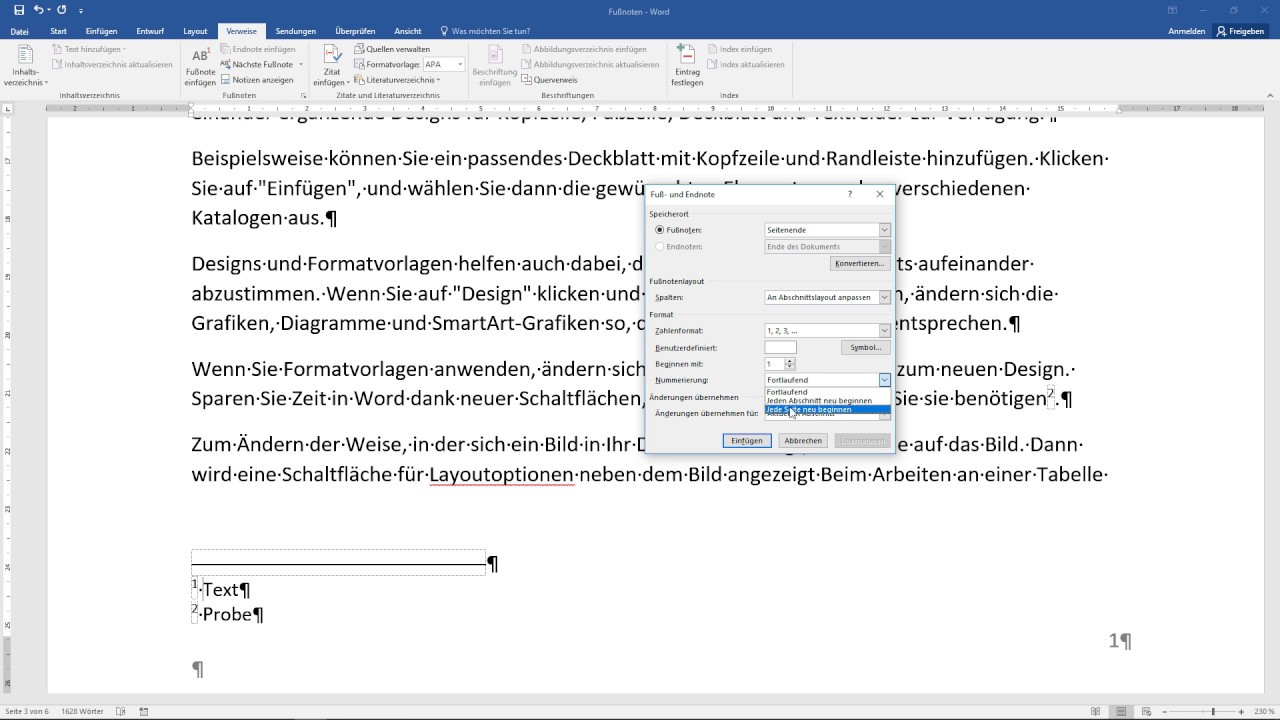Insert a Querverweis
1280x720 pixels.
coord(549,80)
